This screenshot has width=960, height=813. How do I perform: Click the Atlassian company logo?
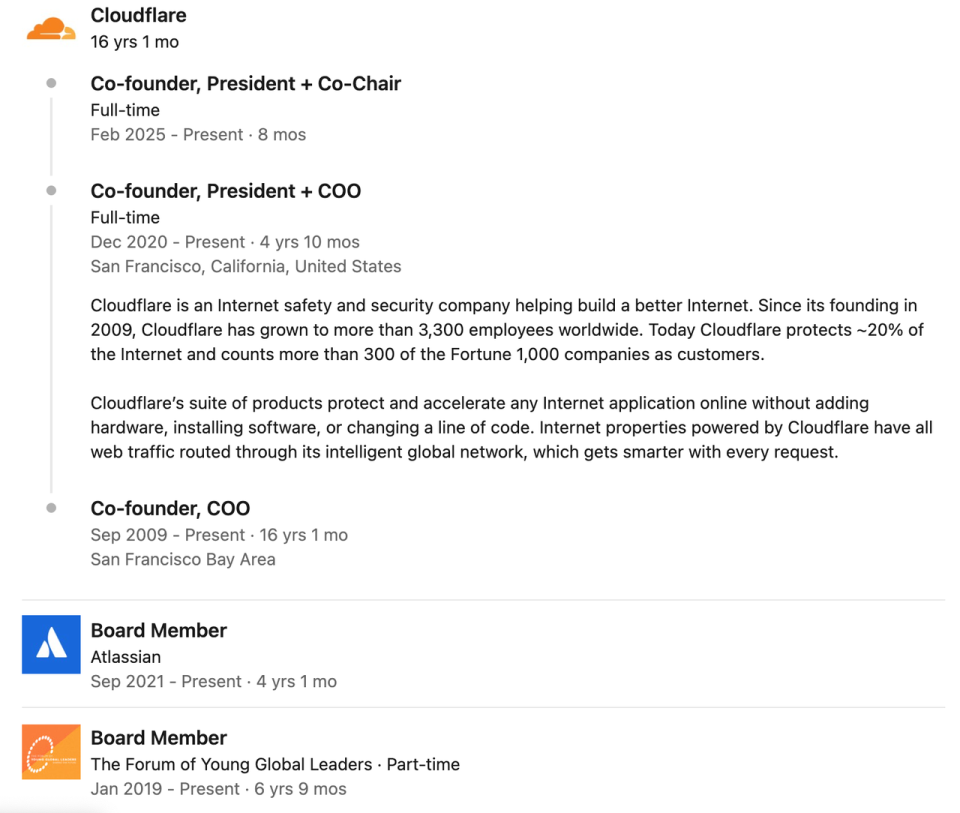pos(51,644)
